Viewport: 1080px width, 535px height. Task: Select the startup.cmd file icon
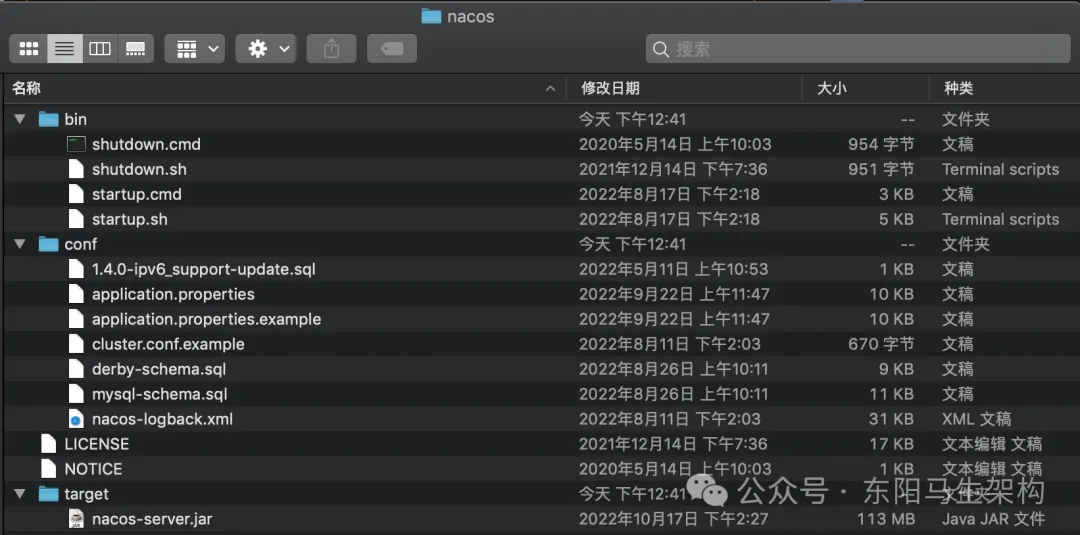(x=76, y=194)
